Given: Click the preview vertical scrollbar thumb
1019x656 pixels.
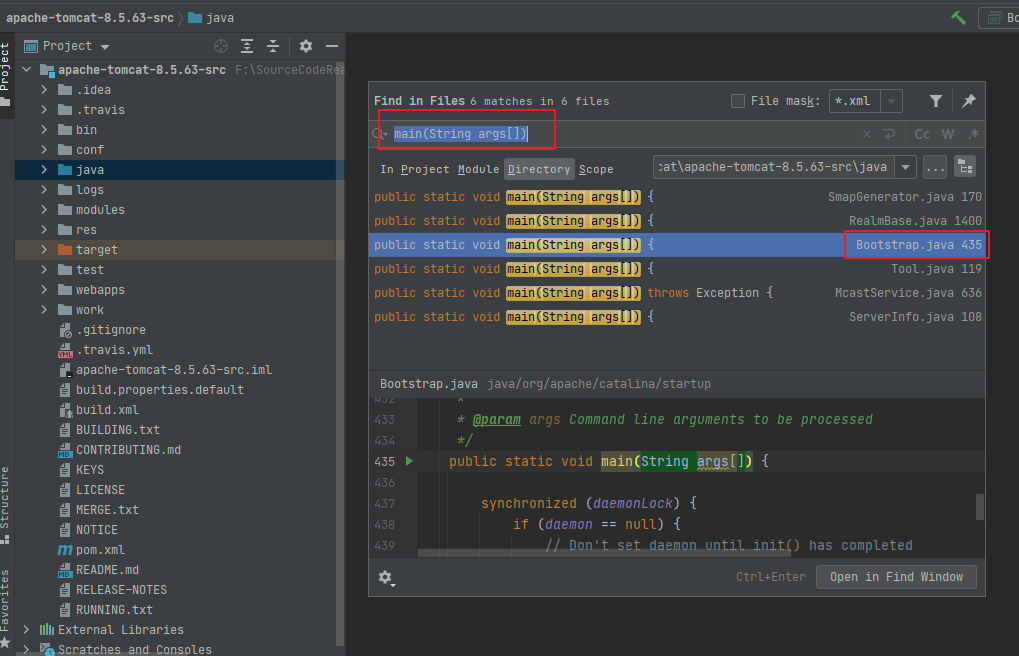Looking at the screenshot, I should coord(979,507).
